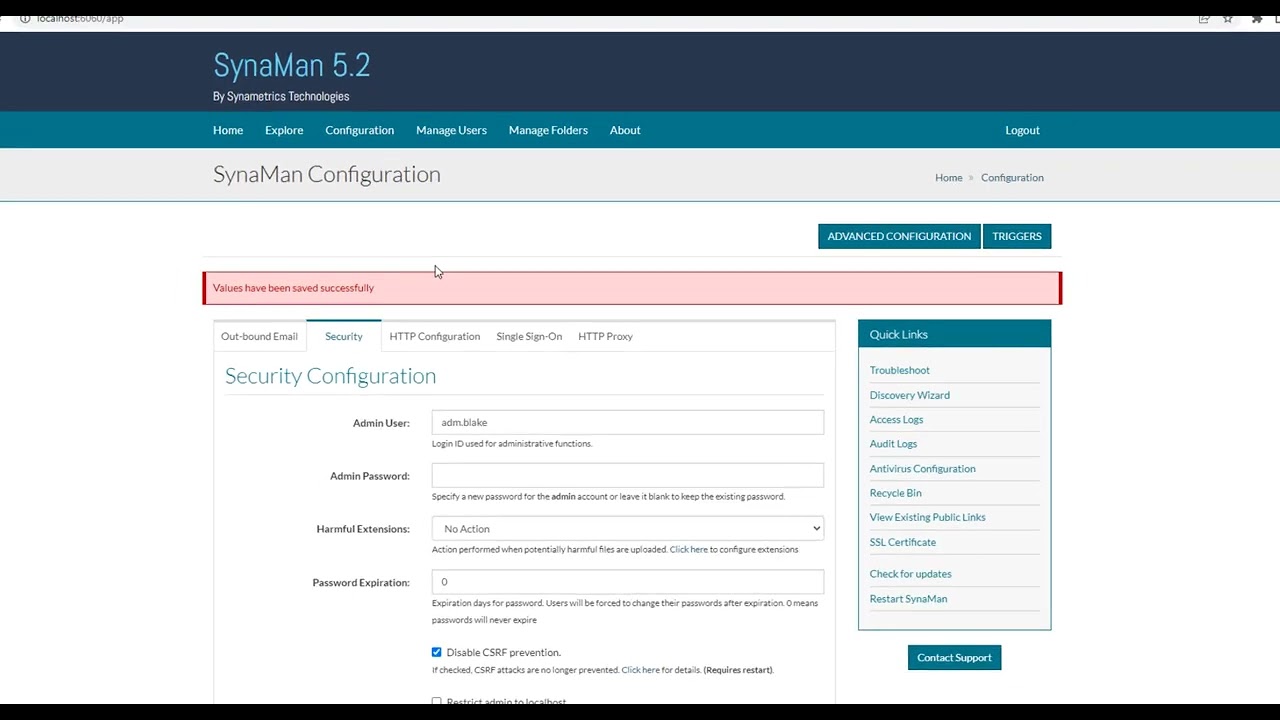Open the Explore menu item
The image size is (1280, 720).
pos(284,130)
